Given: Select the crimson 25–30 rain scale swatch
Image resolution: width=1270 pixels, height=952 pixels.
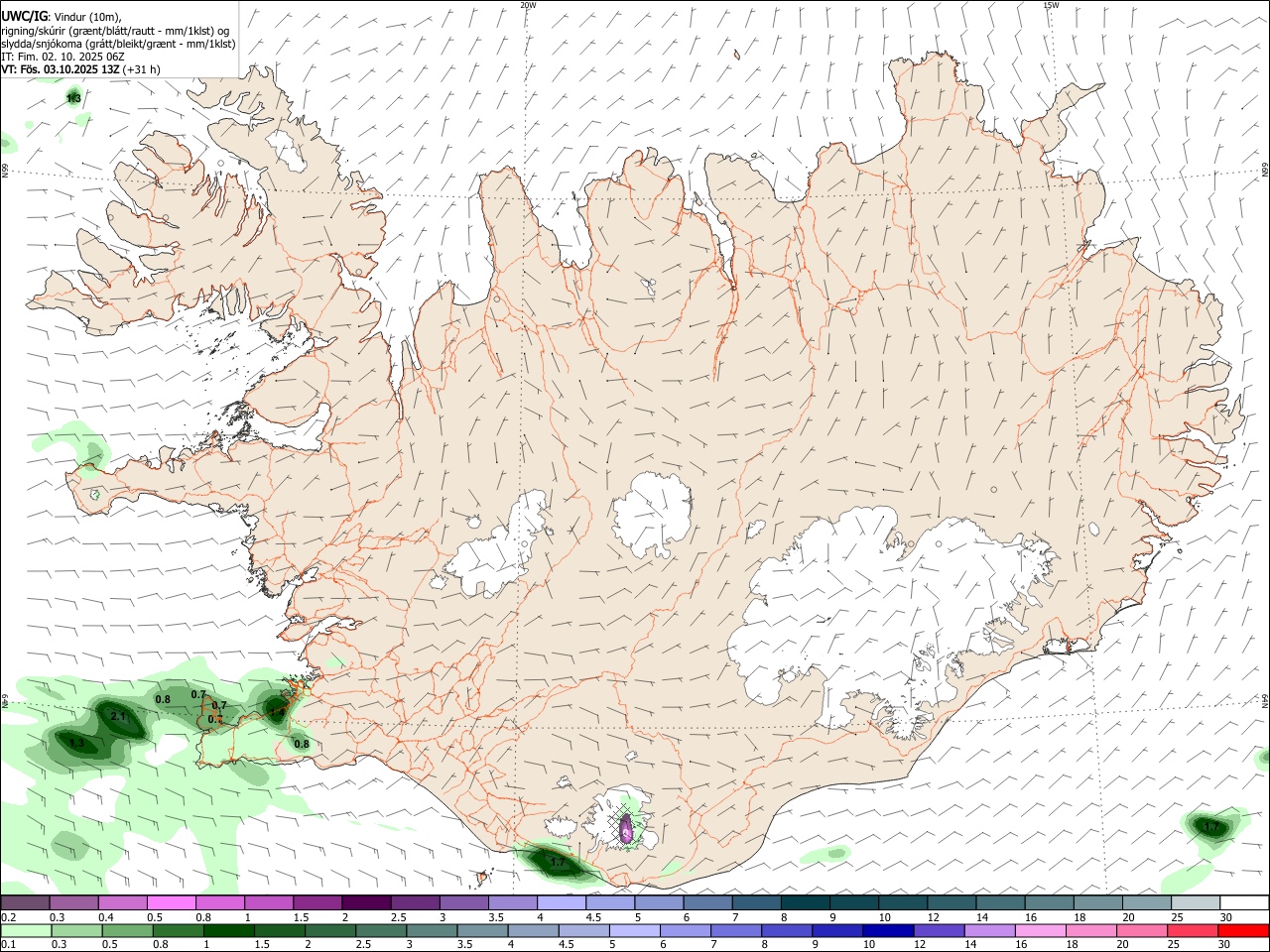Looking at the screenshot, I should 1193,930.
